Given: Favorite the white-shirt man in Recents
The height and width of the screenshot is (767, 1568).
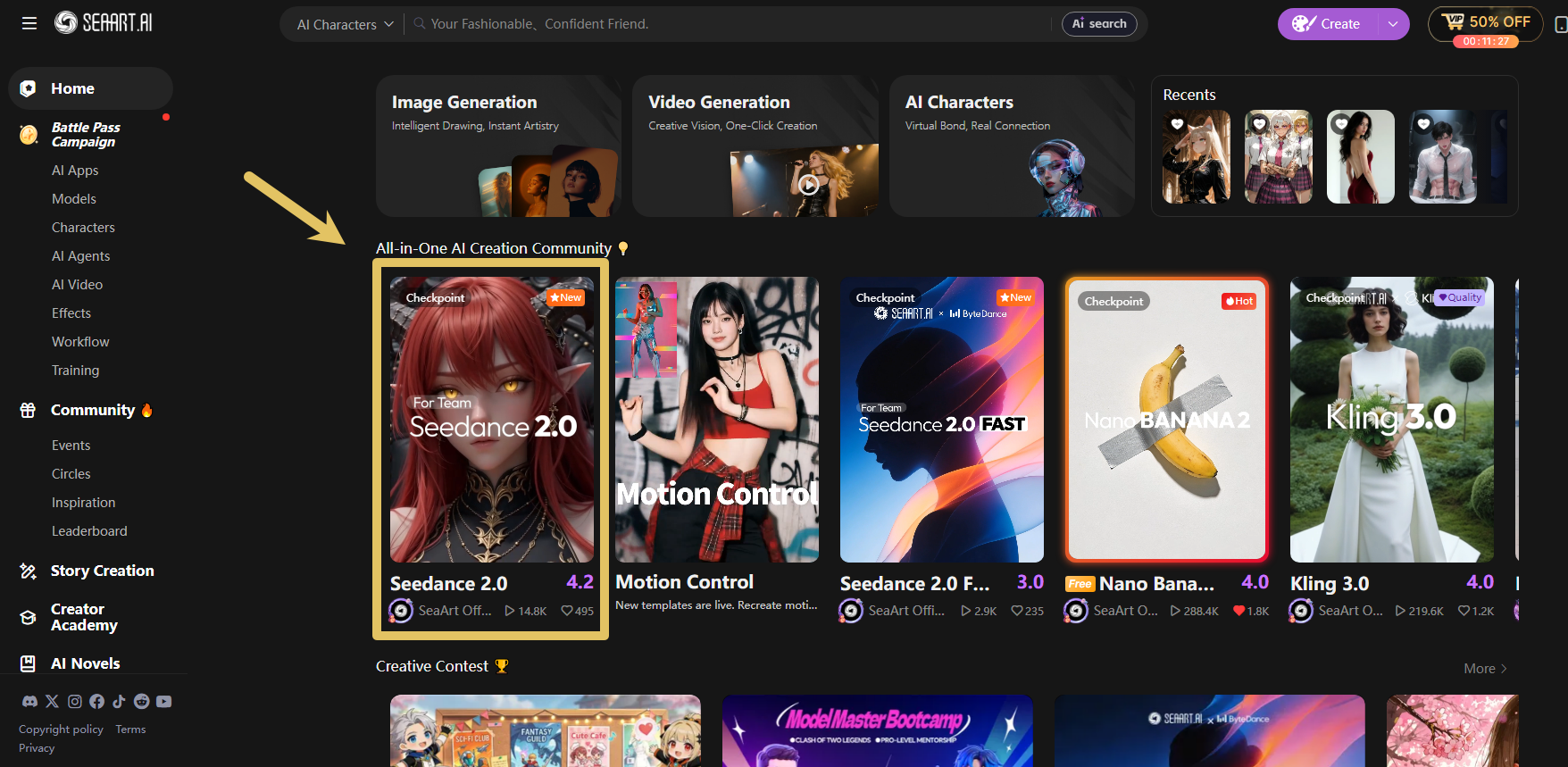Looking at the screenshot, I should point(1424,124).
